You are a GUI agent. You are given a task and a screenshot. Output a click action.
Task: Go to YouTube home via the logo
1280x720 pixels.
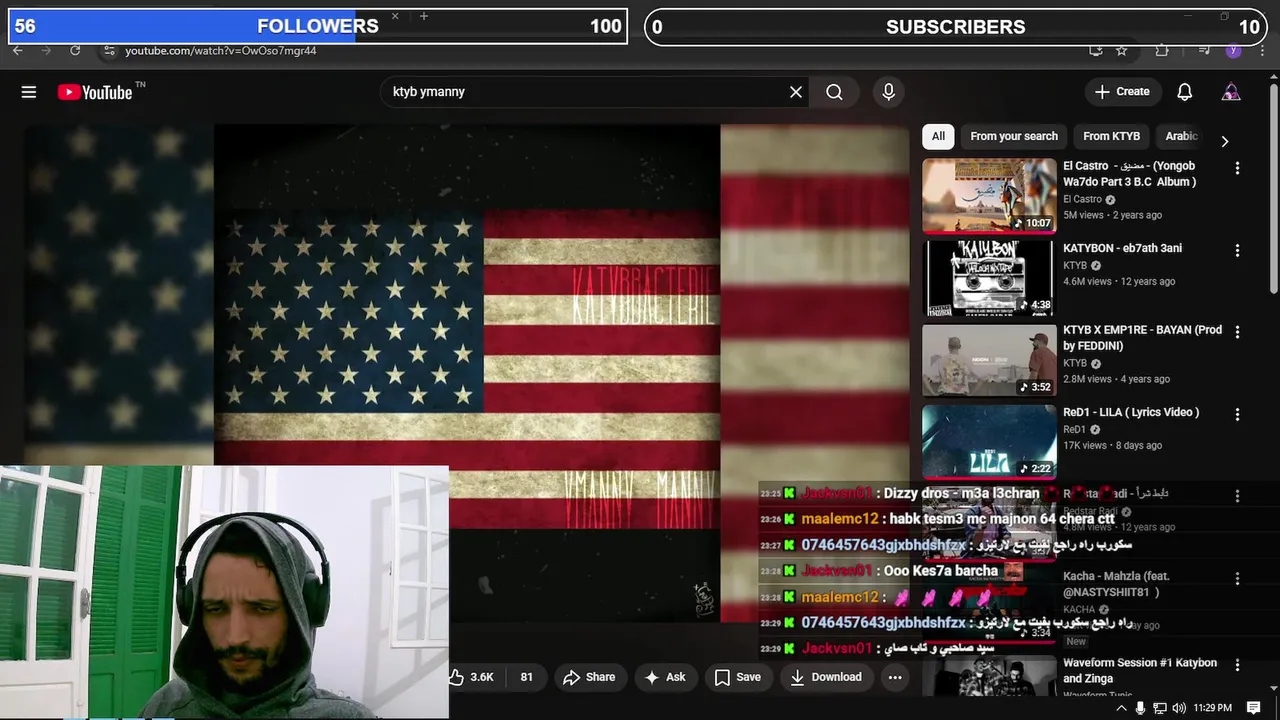click(x=95, y=92)
